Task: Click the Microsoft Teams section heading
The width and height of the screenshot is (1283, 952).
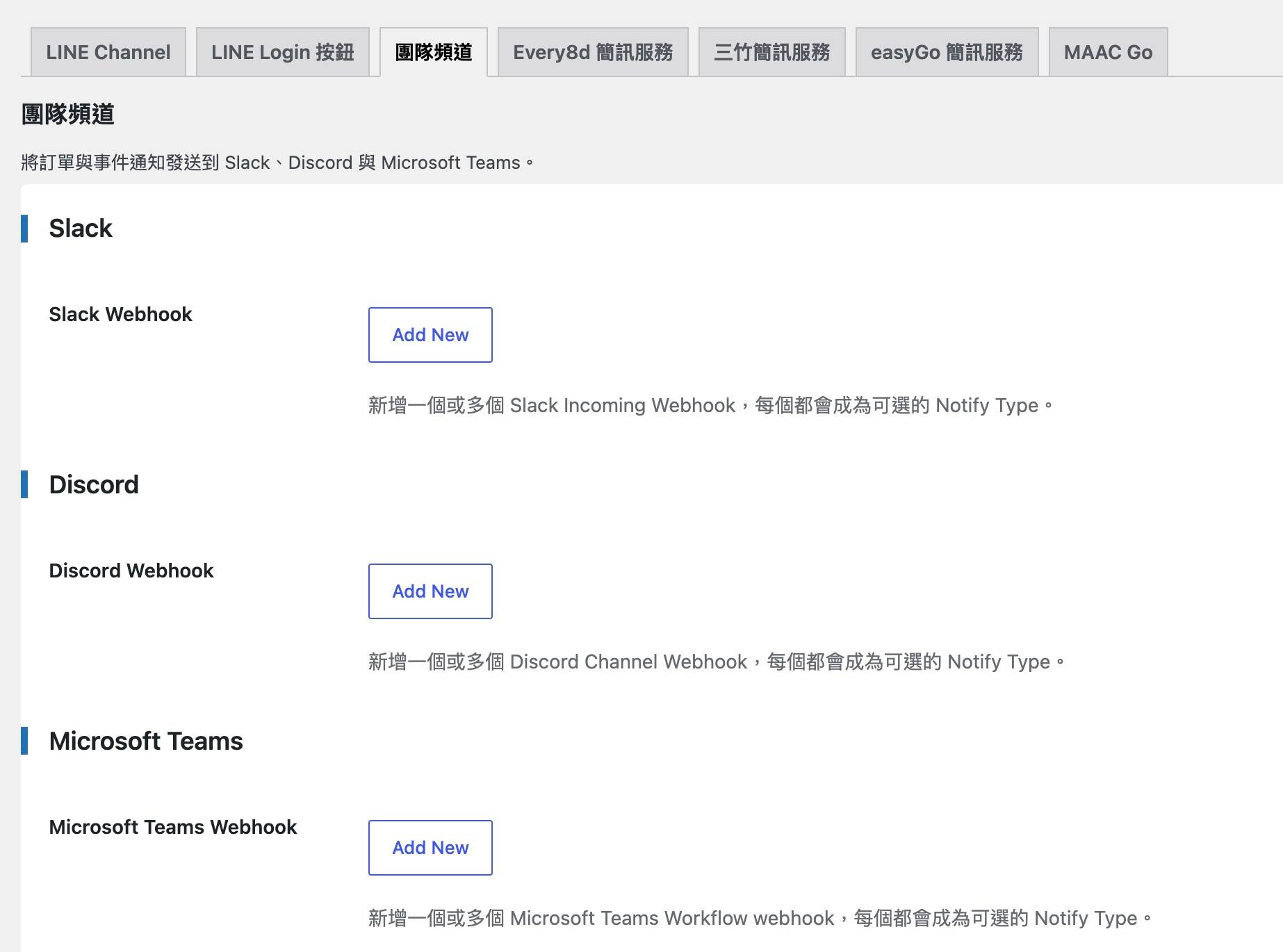Action: click(x=146, y=741)
